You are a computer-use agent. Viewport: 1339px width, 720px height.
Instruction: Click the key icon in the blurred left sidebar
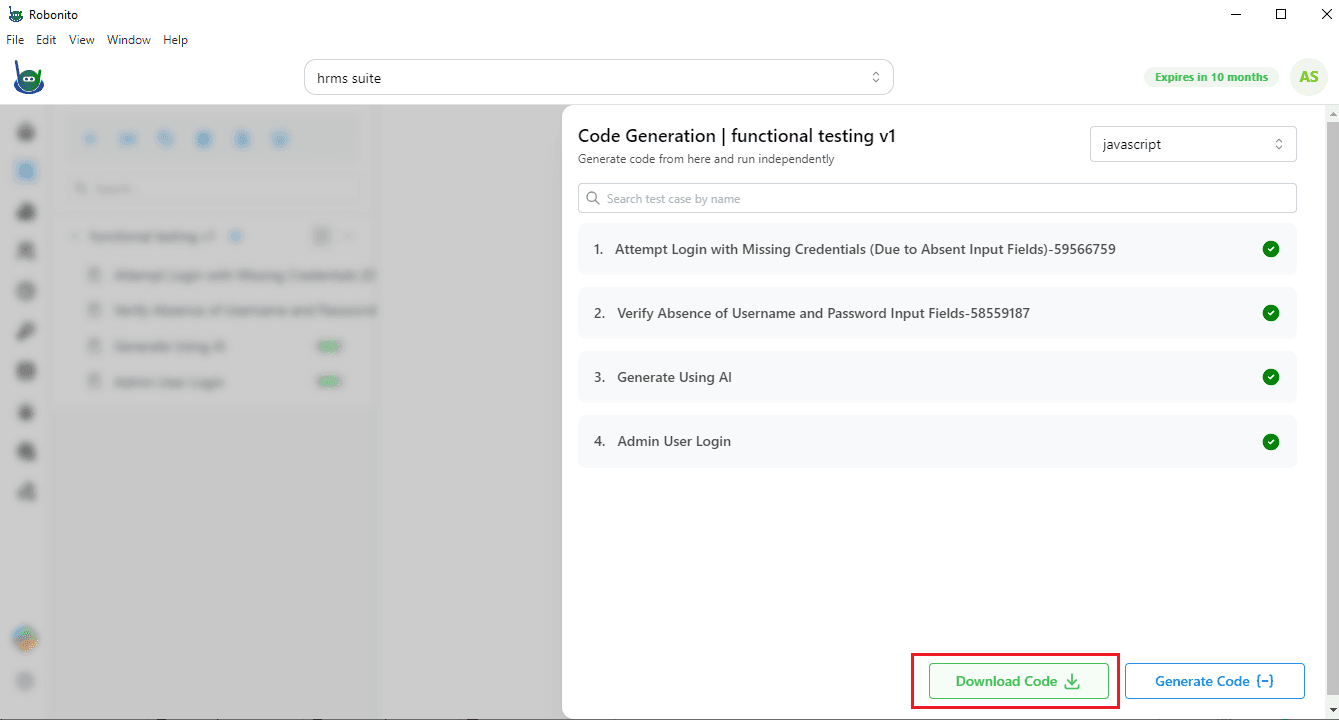point(26,331)
